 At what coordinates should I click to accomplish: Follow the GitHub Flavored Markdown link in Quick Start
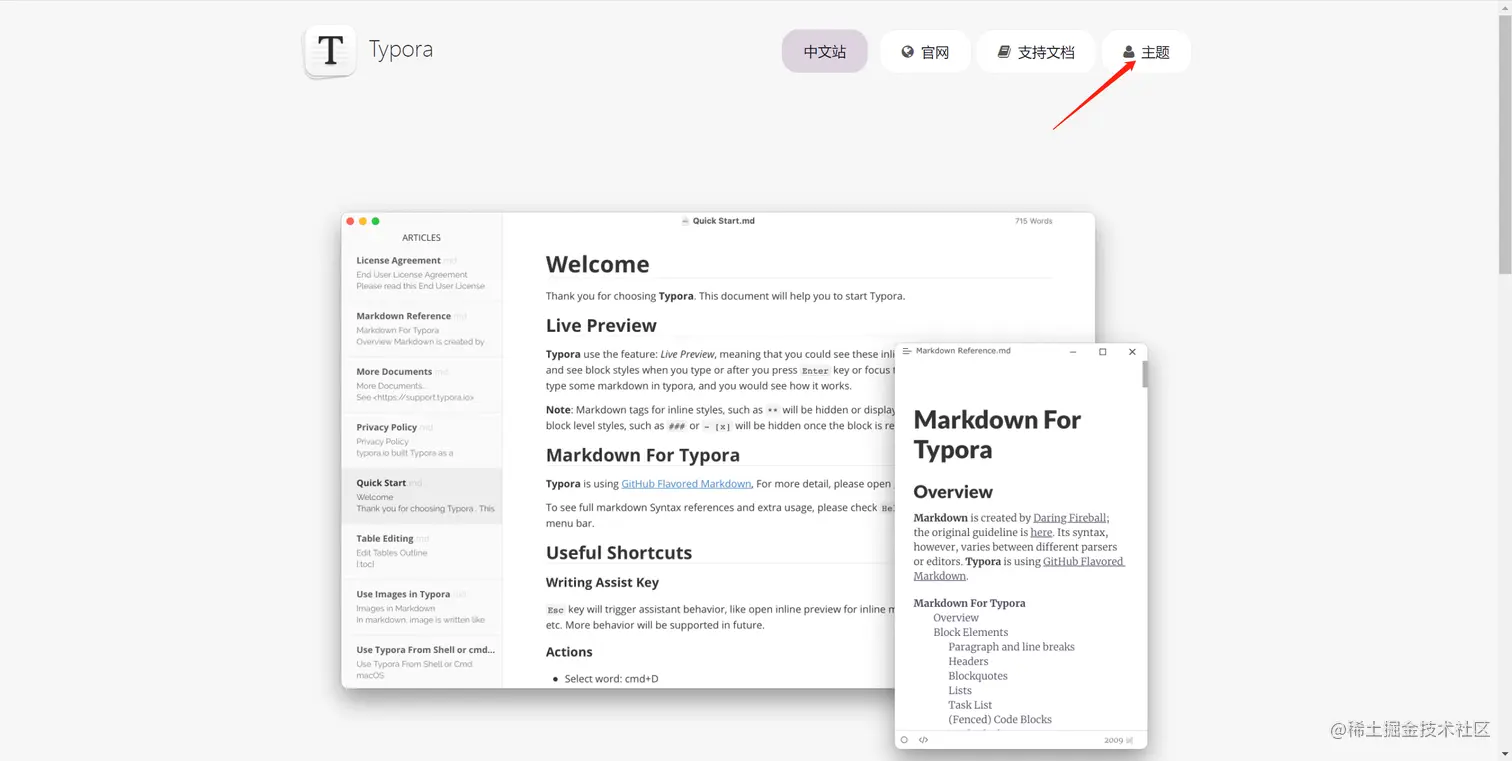click(x=686, y=484)
